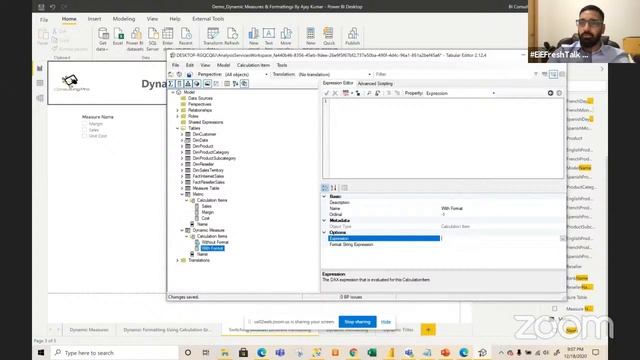Click into the DAX expression editor area
The image size is (640, 360).
tap(443, 138)
